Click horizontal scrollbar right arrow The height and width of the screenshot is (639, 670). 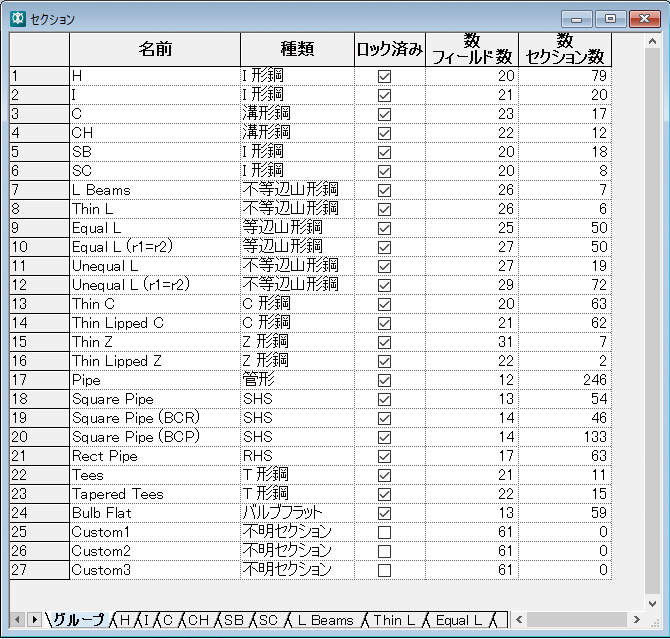coord(637,619)
